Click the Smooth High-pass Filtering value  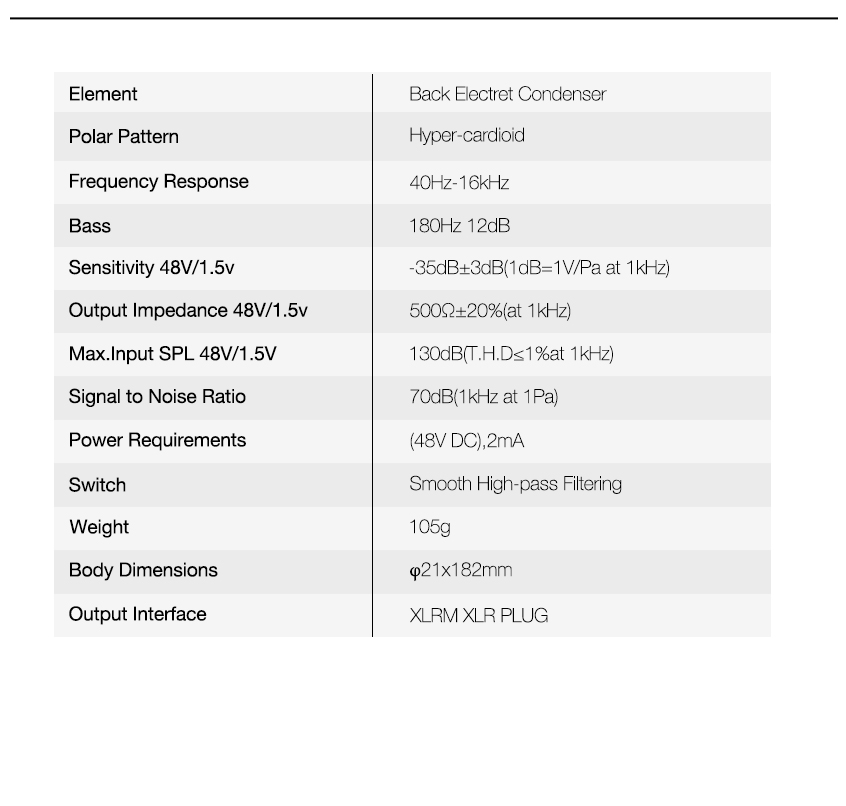click(x=515, y=484)
